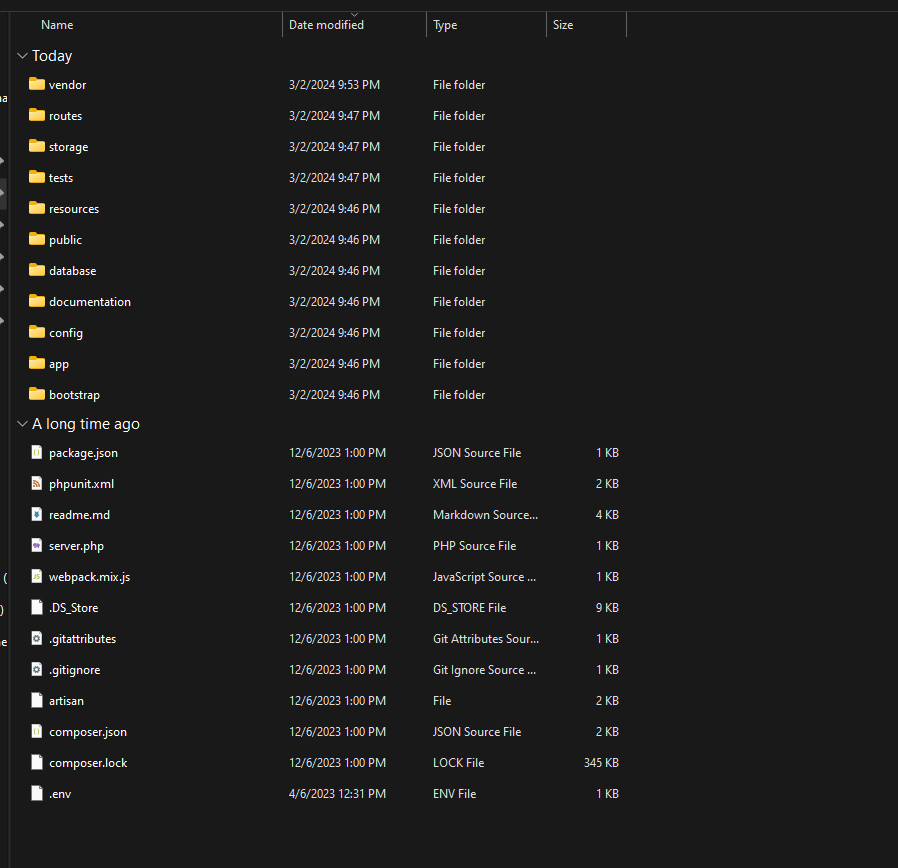Select the tests folder icon
The image size is (898, 868).
(37, 177)
